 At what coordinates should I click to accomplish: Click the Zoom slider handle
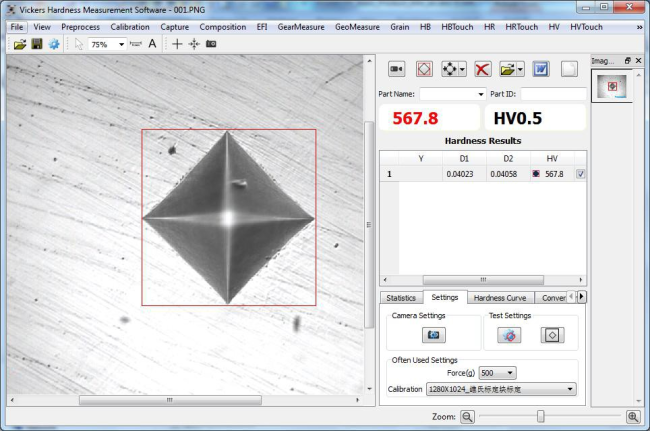(540, 416)
